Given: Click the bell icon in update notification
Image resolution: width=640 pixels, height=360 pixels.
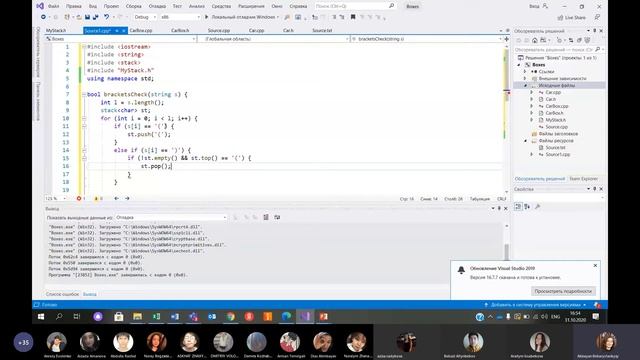Looking at the screenshot, I should (x=461, y=270).
